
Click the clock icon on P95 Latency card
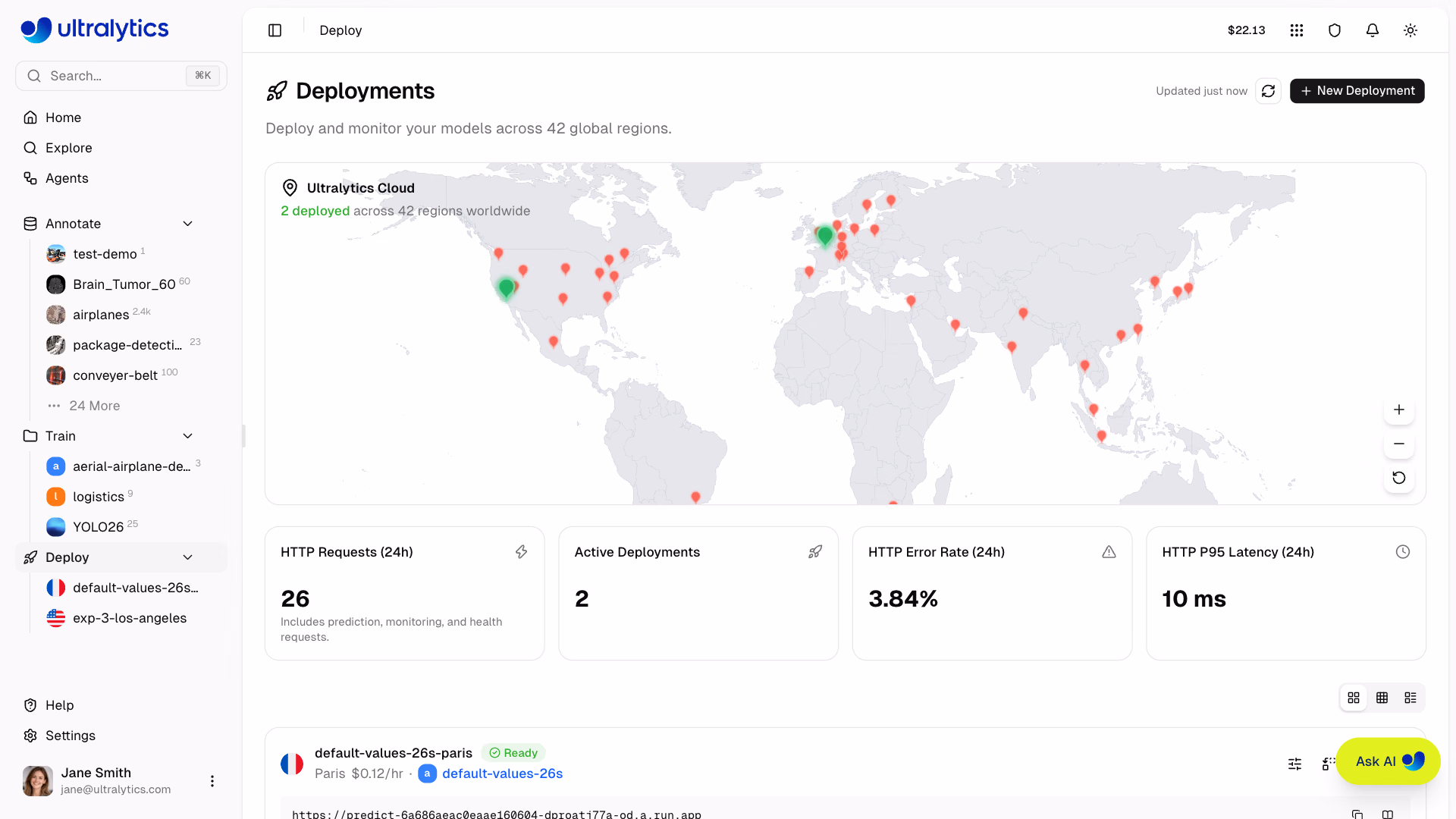coord(1403,552)
